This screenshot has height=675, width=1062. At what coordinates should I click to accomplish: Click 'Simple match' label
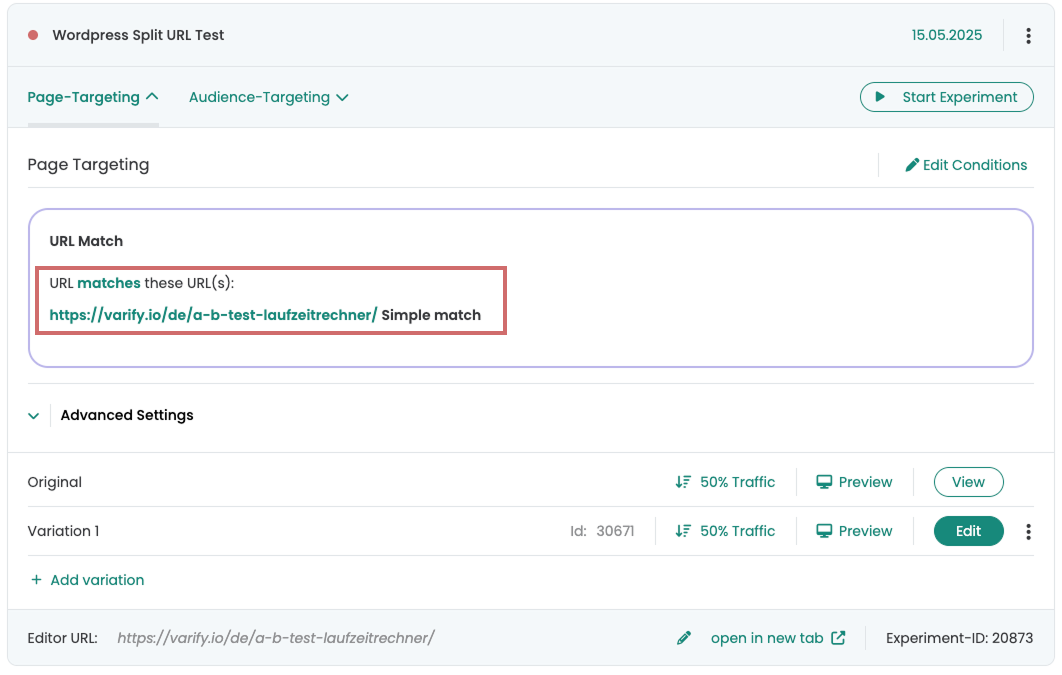(431, 315)
